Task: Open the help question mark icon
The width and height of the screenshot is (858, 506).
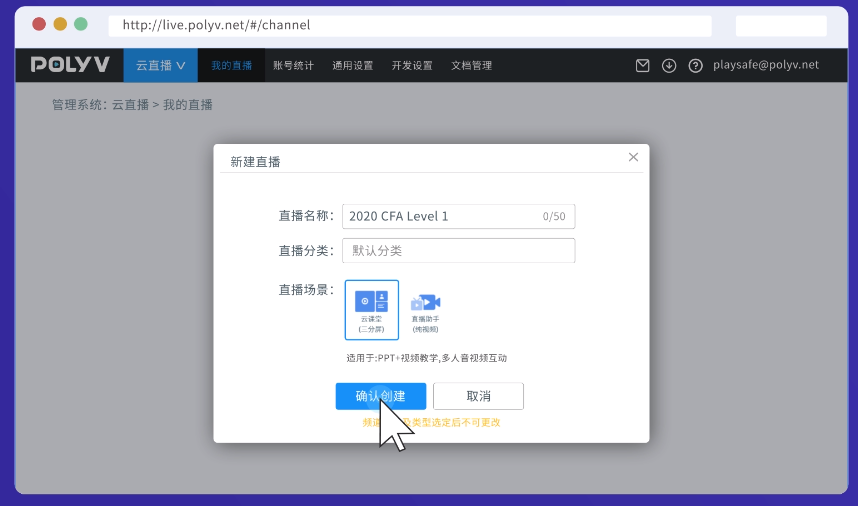Action: [x=695, y=66]
